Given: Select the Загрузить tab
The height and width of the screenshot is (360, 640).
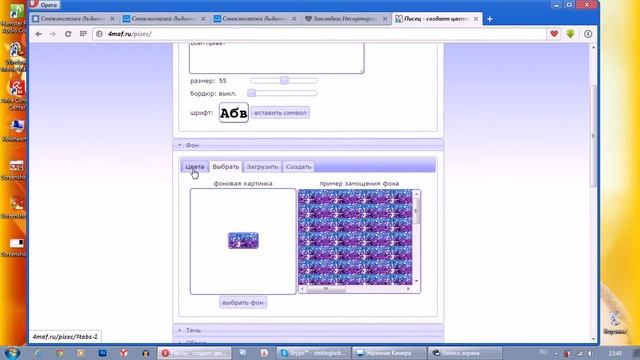Looking at the screenshot, I should tap(262, 167).
